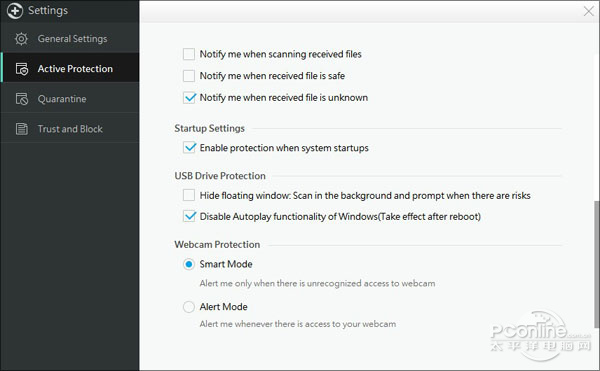
Task: Close the Settings window
Action: click(x=589, y=11)
